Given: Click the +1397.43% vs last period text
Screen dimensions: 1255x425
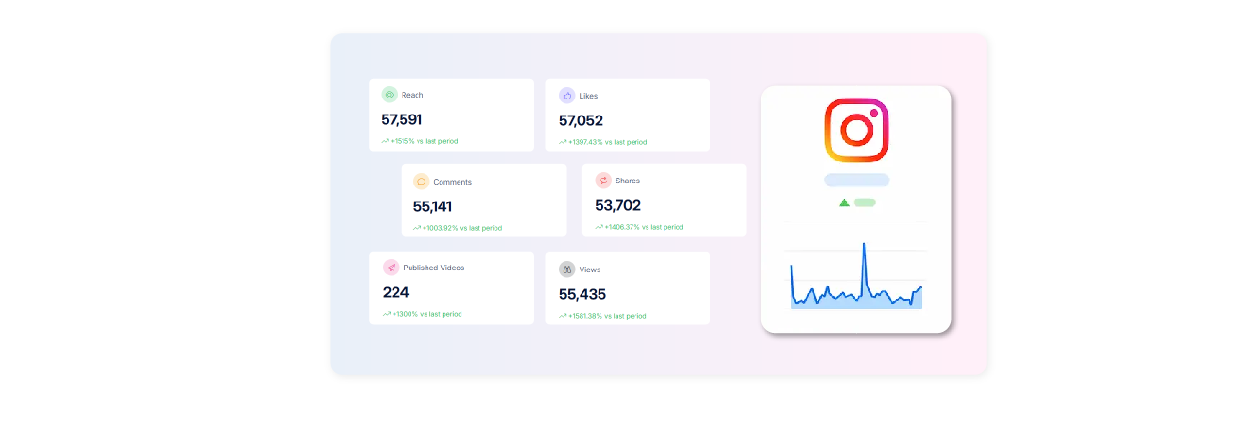Looking at the screenshot, I should [x=608, y=142].
